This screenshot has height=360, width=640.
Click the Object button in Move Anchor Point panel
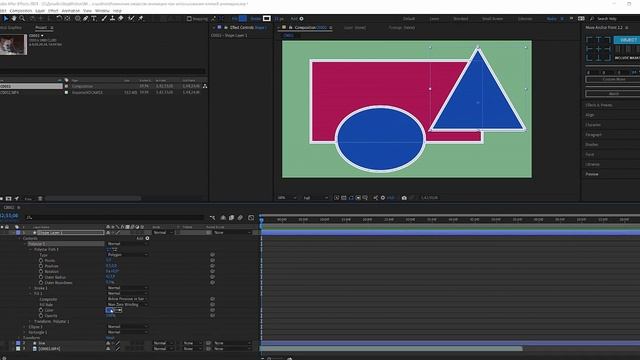point(628,40)
